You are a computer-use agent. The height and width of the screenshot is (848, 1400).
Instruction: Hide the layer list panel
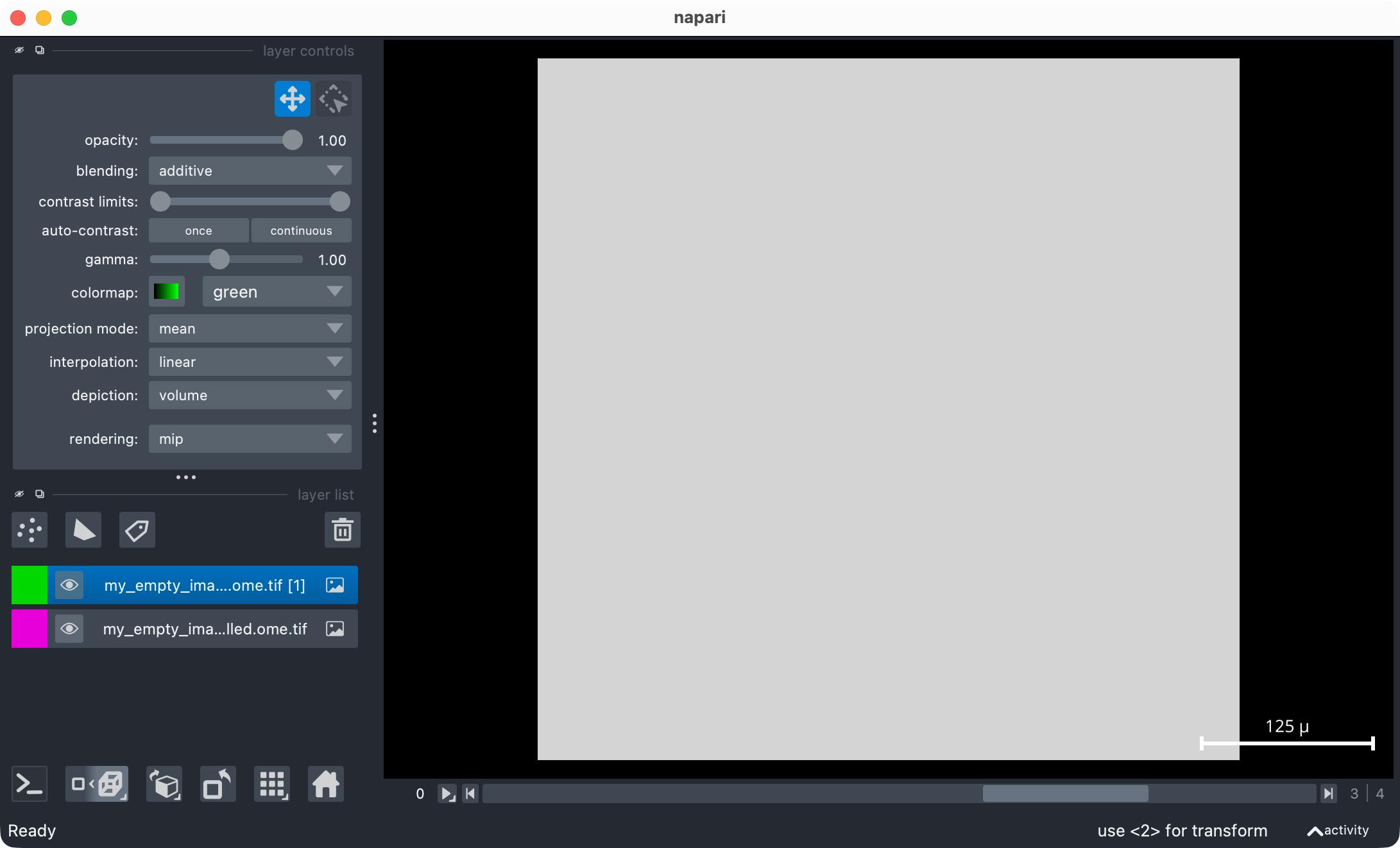19,494
